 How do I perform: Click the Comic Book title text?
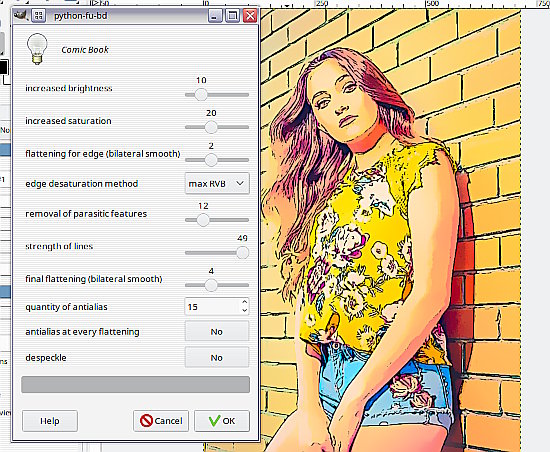click(85, 50)
